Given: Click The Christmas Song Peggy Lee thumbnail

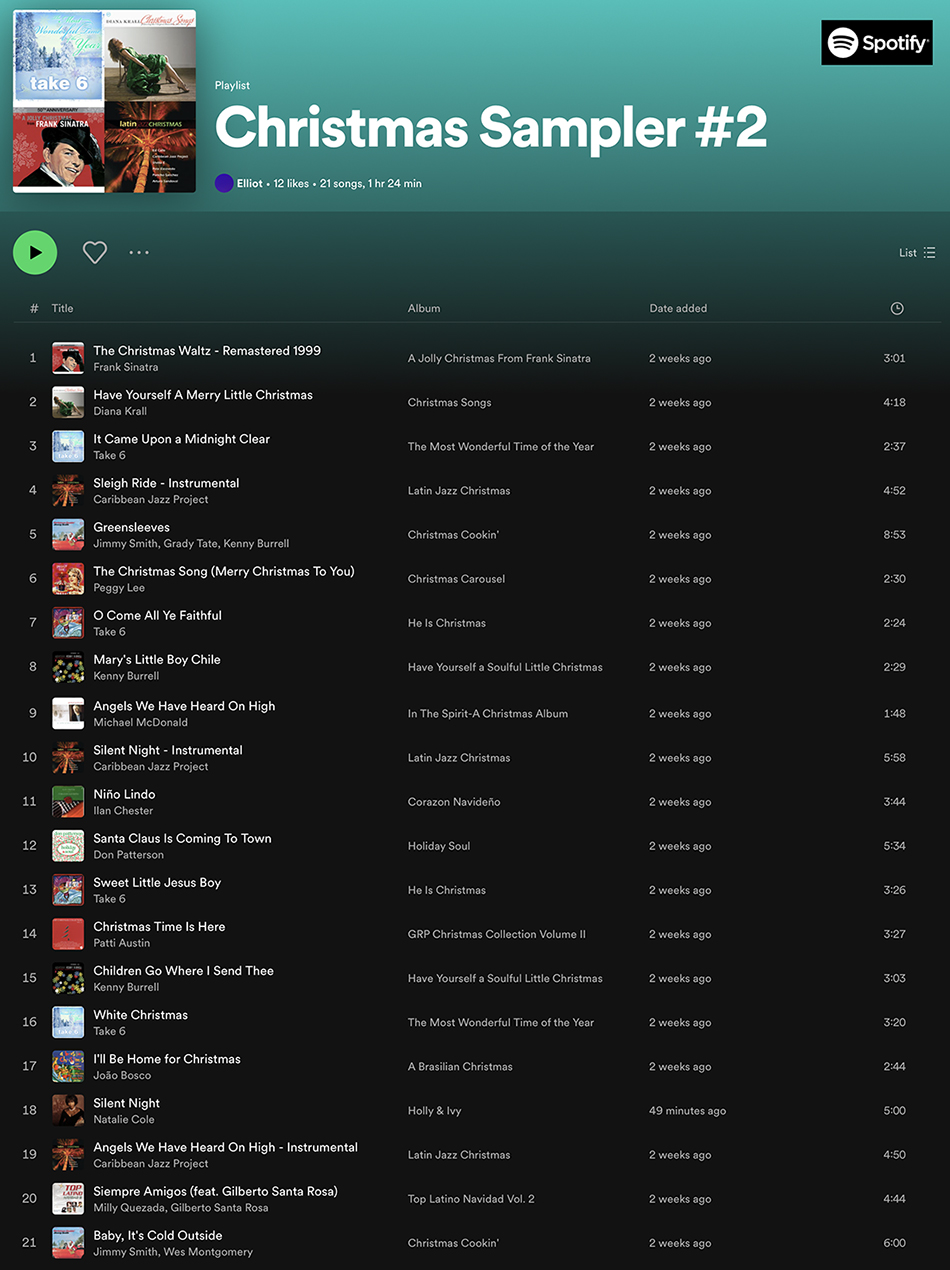Looking at the screenshot, I should [x=68, y=578].
